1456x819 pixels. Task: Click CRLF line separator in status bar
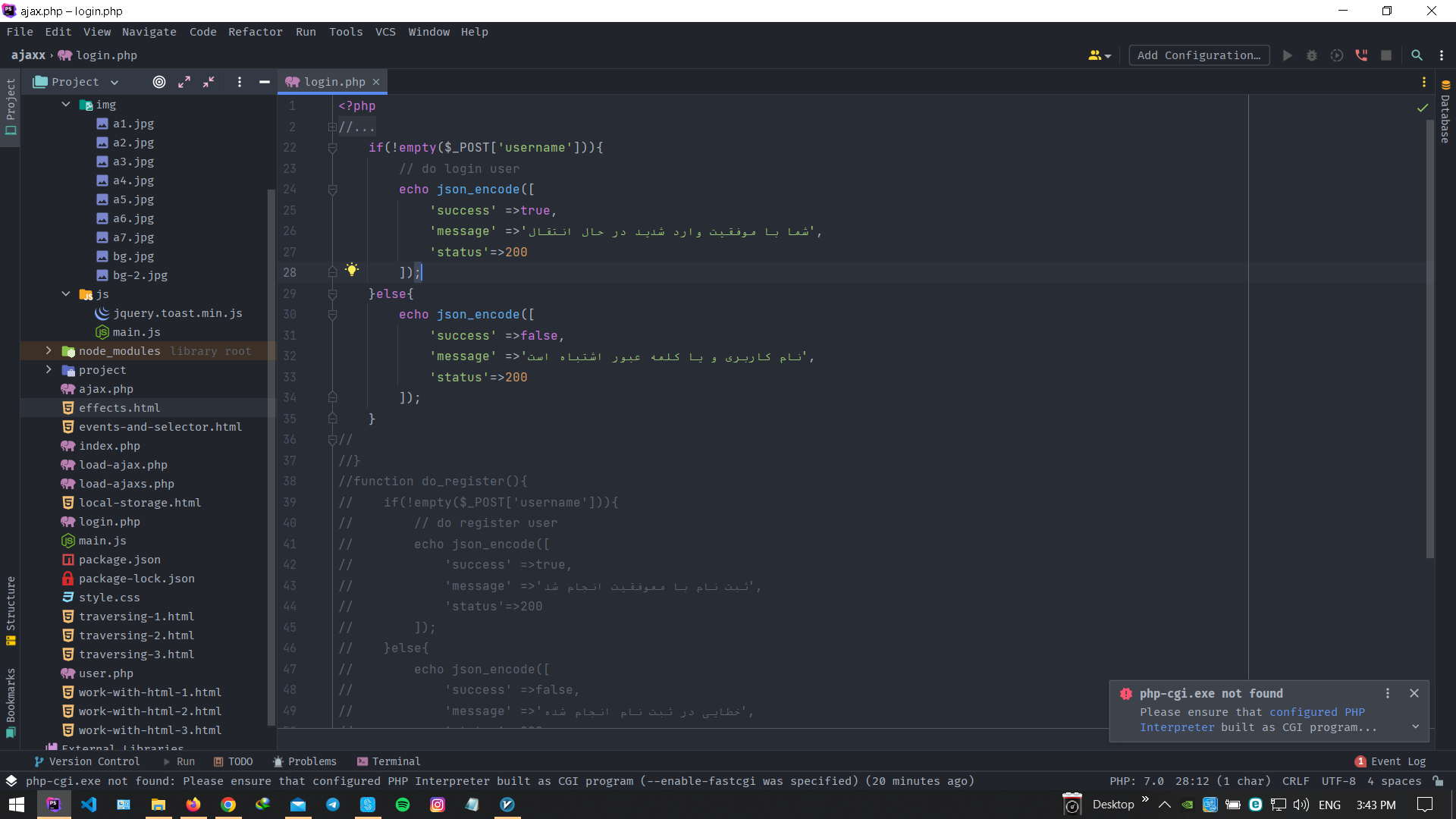pos(1295,781)
